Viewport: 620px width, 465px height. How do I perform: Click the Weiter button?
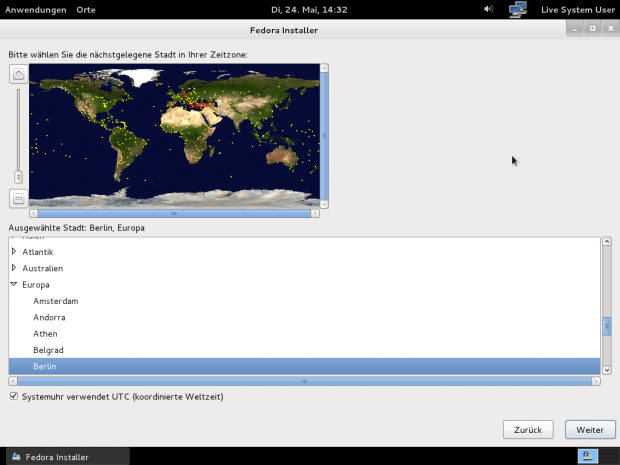[x=590, y=429]
